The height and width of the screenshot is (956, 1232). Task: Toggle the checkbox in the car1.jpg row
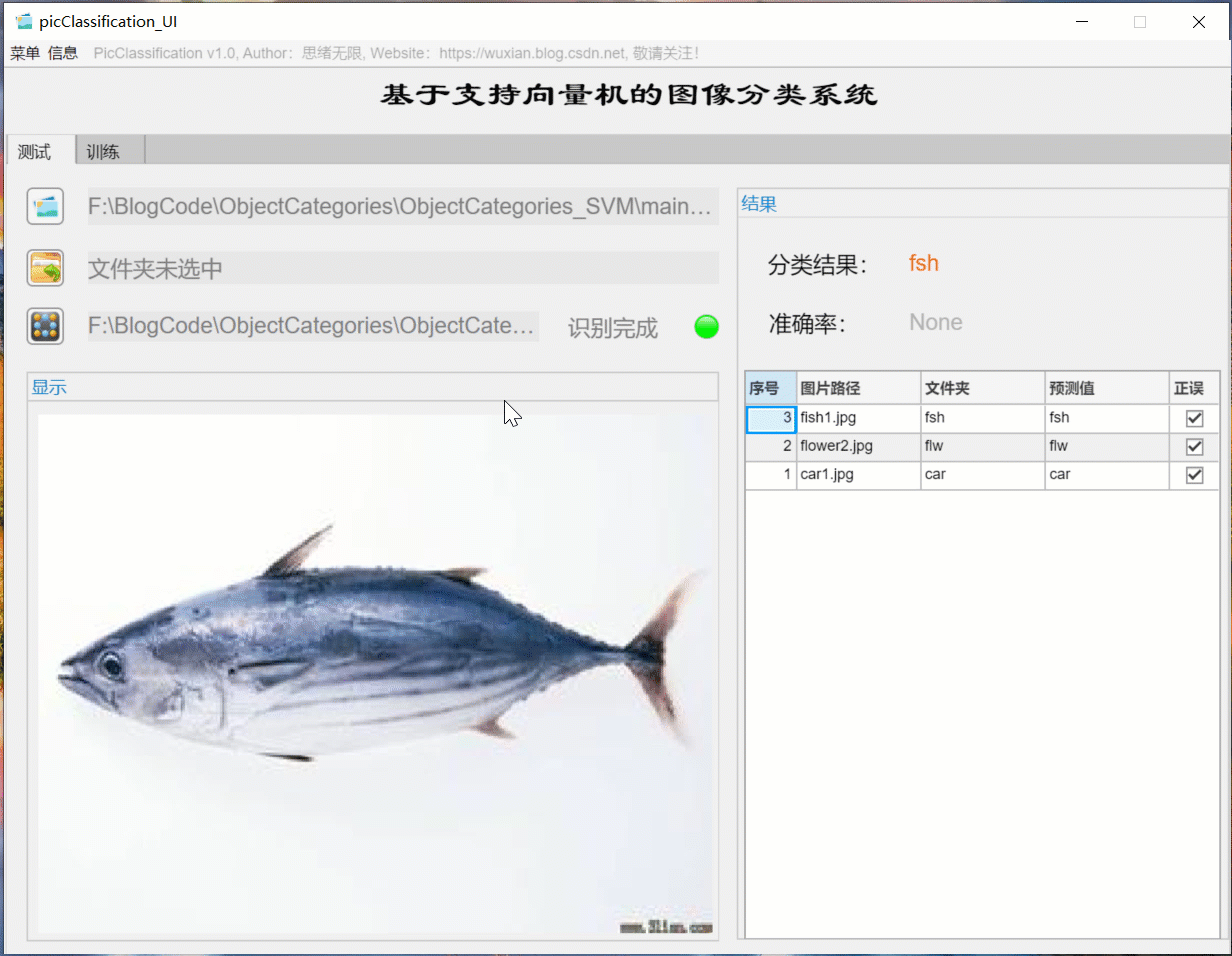tap(1194, 475)
